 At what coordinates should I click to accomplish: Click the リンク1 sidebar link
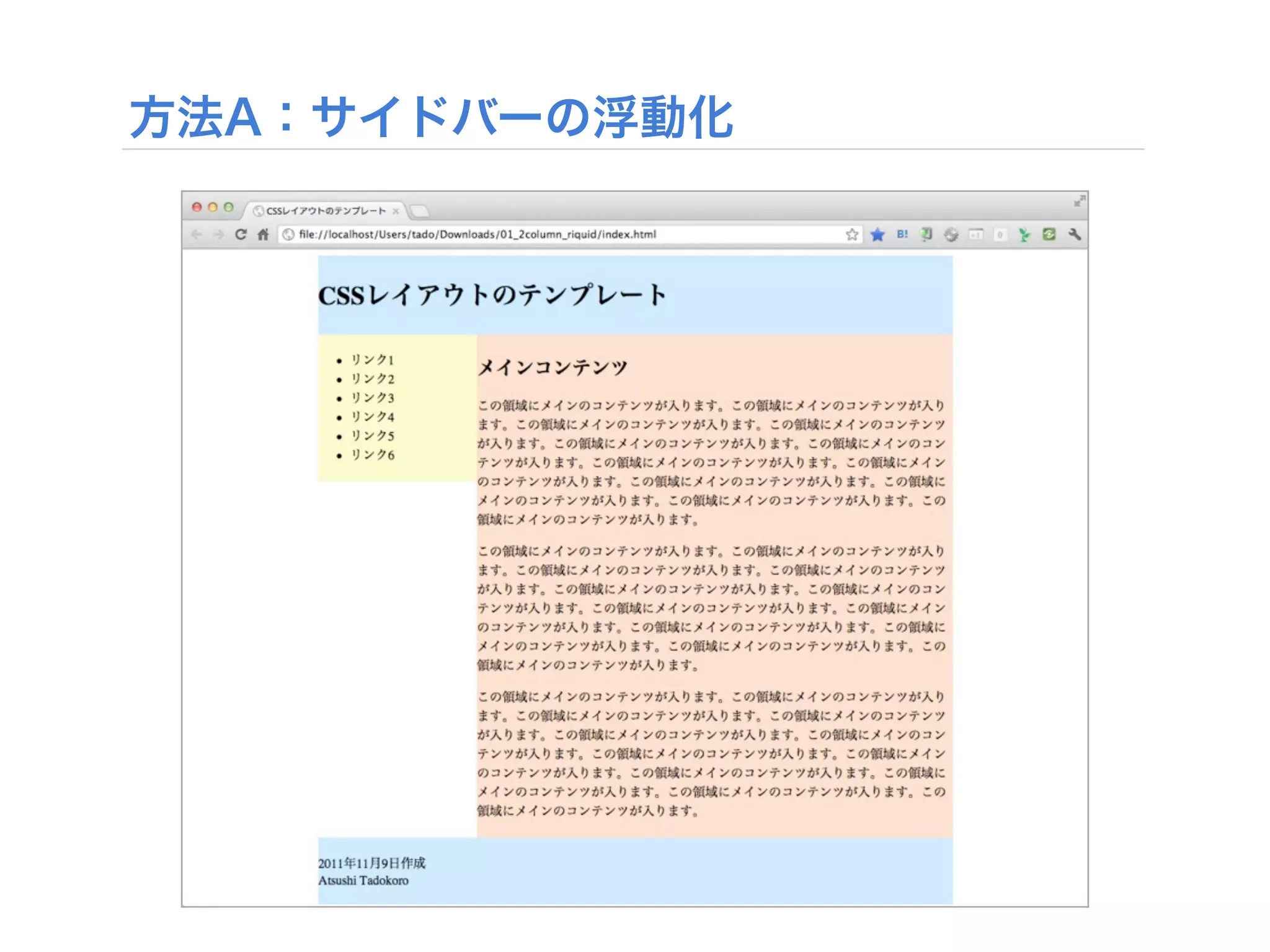click(x=372, y=359)
